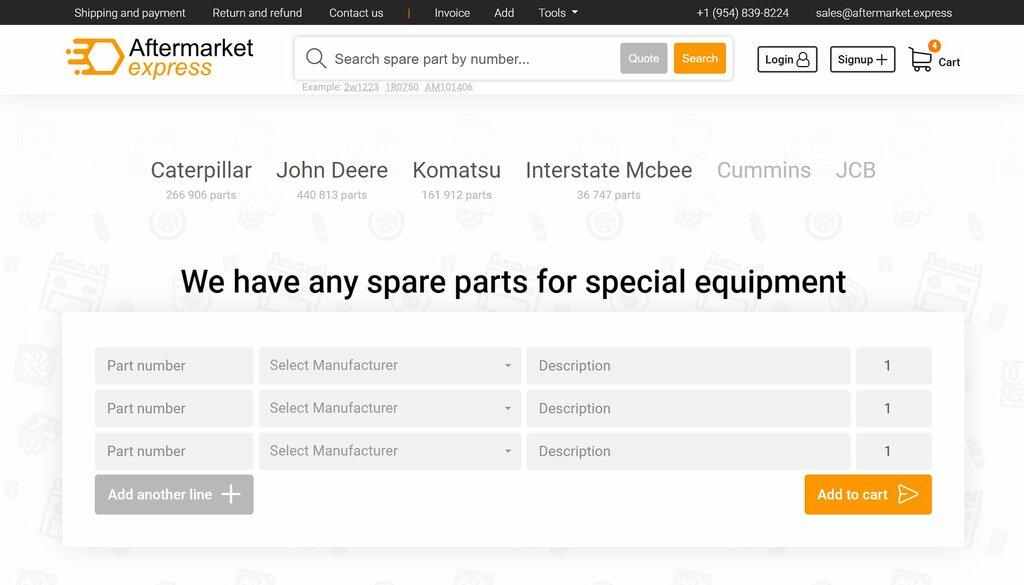Open the shopping cart icon
Image resolution: width=1024 pixels, height=585 pixels.
pyautogui.click(x=920, y=59)
